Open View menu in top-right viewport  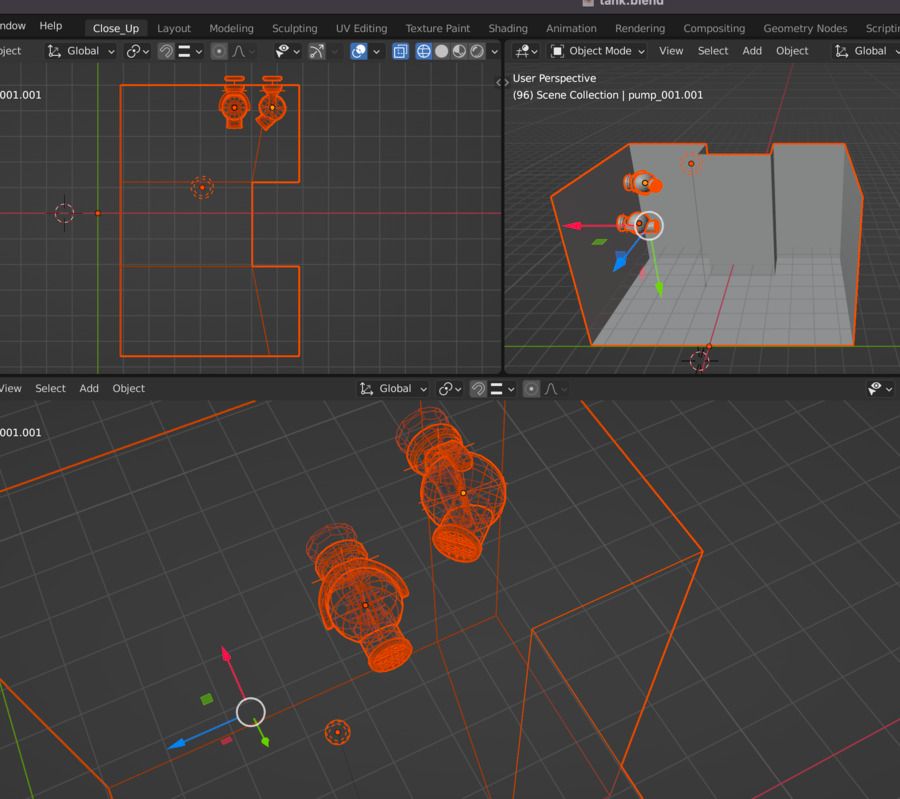click(x=670, y=51)
